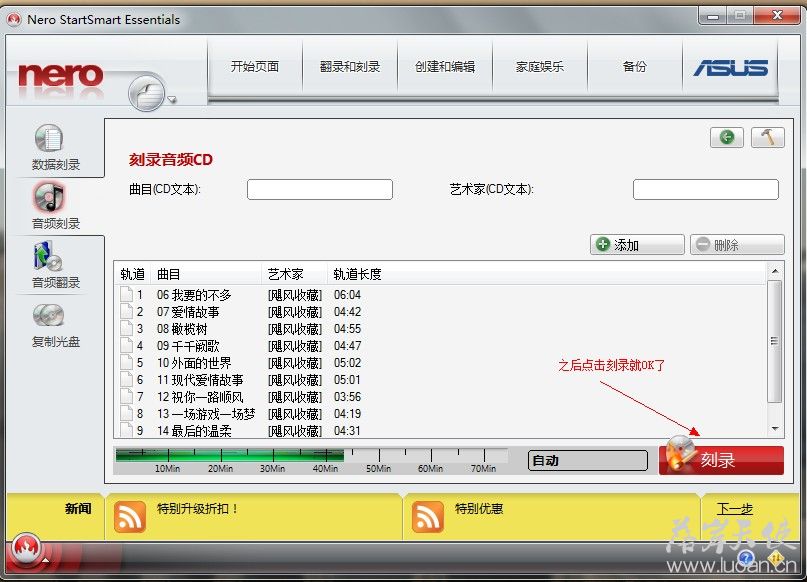This screenshot has height=582, width=807.
Task: Expand the small arrow beside the flame icon
Action: tap(46, 559)
